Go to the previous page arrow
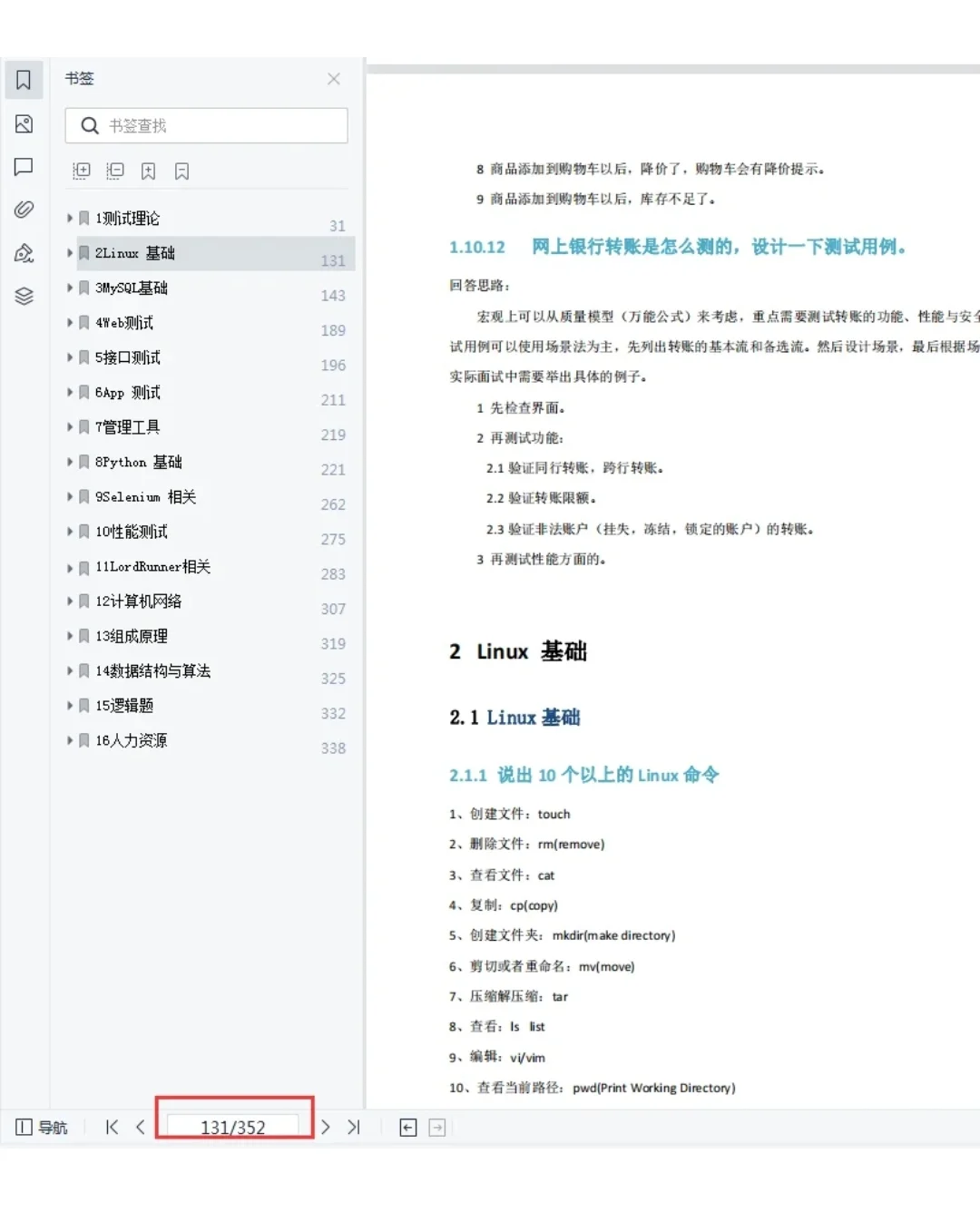The image size is (980, 1222). 141,1127
